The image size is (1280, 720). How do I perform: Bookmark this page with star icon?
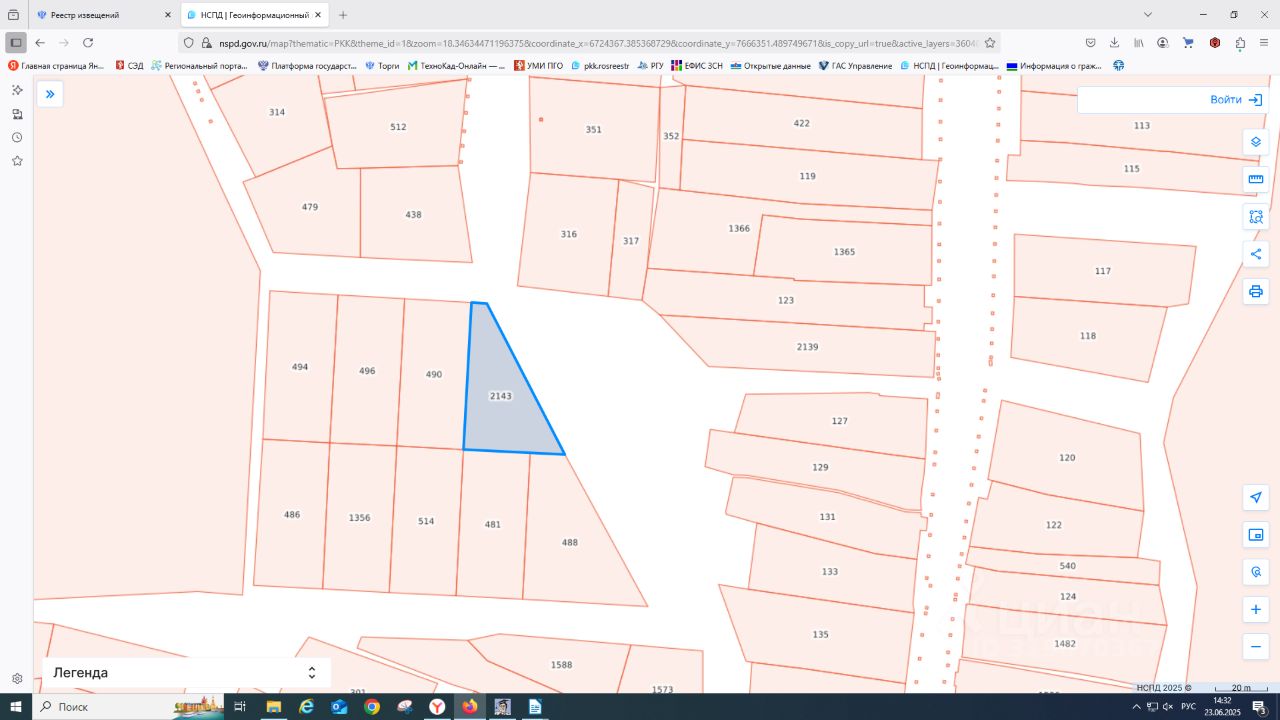coord(990,43)
